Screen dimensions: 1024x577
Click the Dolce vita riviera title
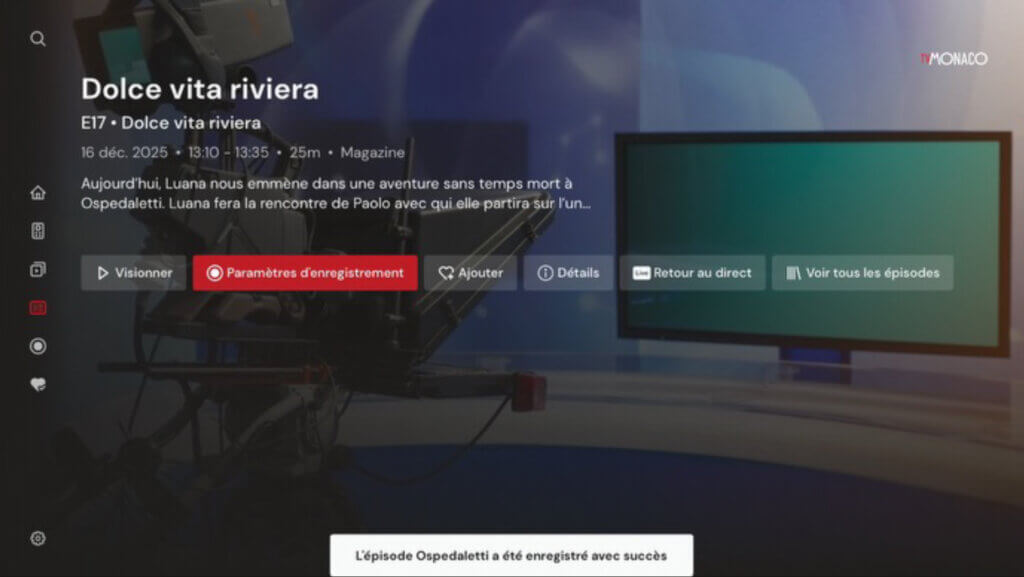point(200,89)
